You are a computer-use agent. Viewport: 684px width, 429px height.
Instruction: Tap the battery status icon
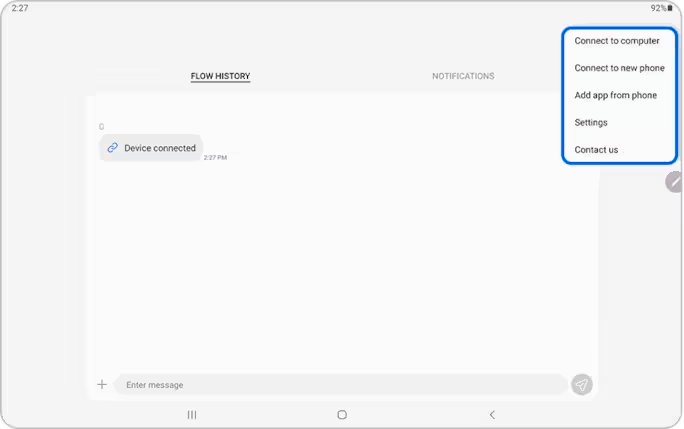[670, 8]
